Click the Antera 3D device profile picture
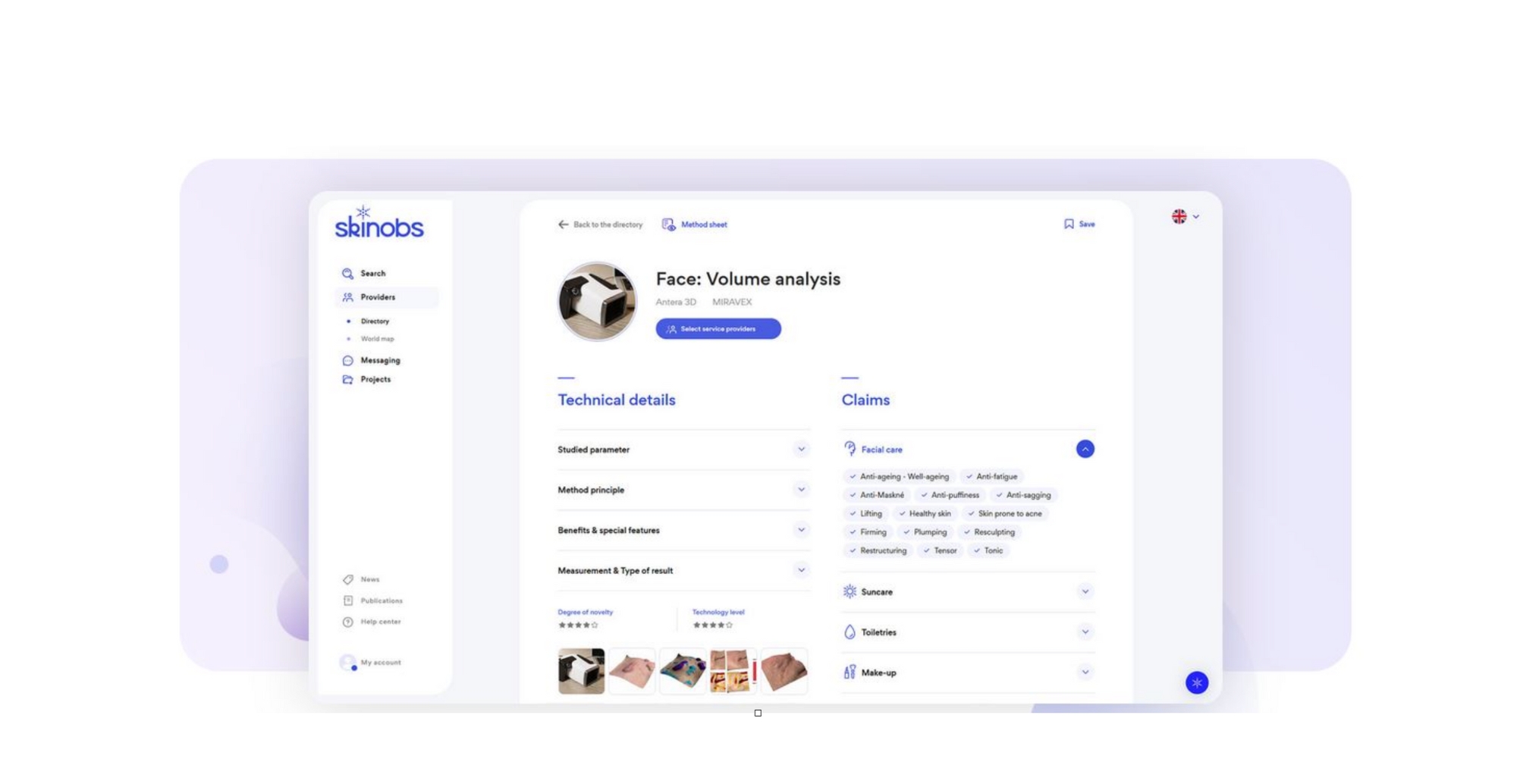 tap(597, 302)
